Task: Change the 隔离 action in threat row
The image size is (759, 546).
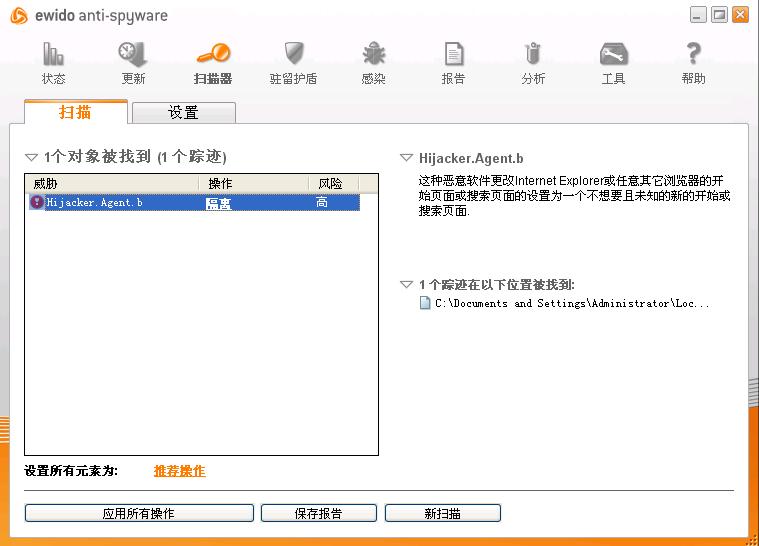Action: pyautogui.click(x=219, y=203)
